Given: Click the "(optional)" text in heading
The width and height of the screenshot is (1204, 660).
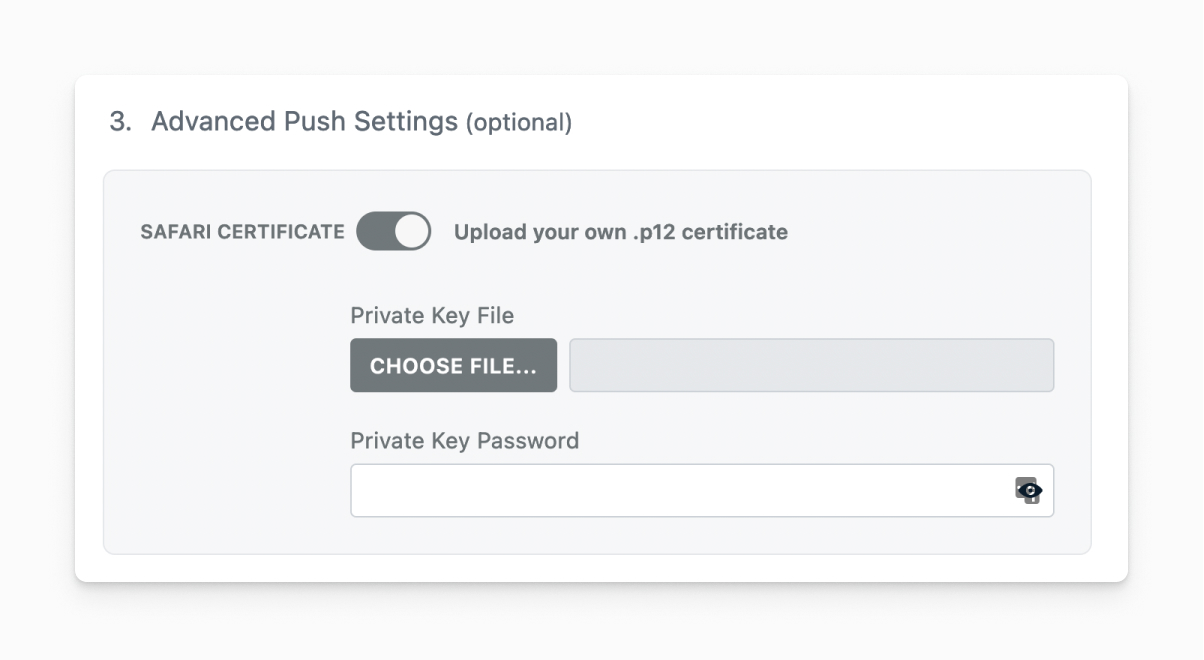Looking at the screenshot, I should (519, 123).
